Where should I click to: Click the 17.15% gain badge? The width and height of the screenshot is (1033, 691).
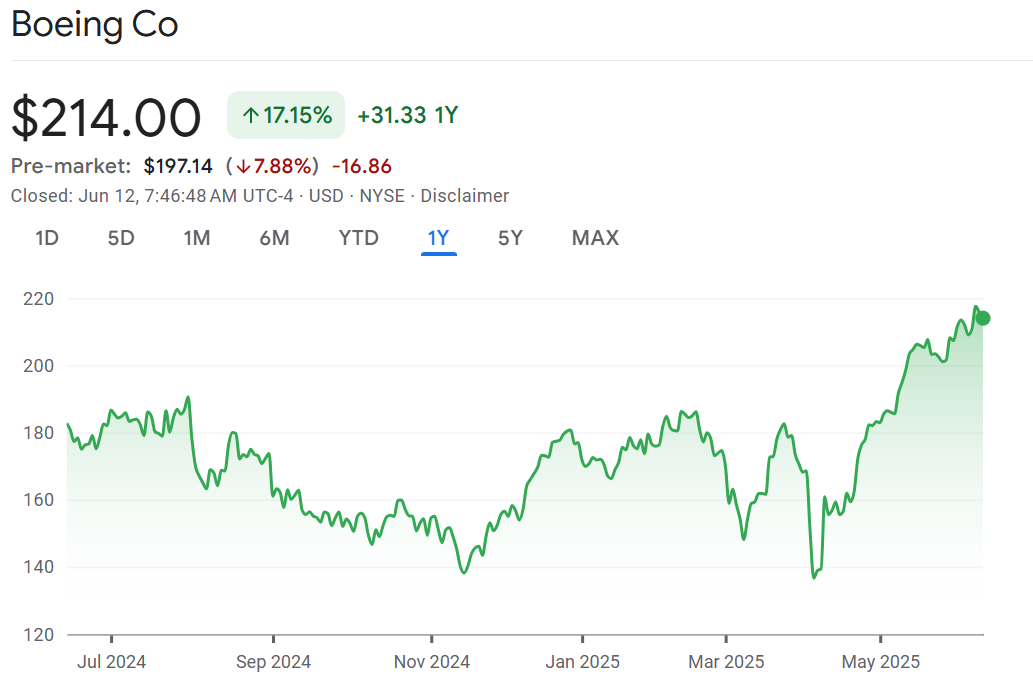[x=286, y=115]
